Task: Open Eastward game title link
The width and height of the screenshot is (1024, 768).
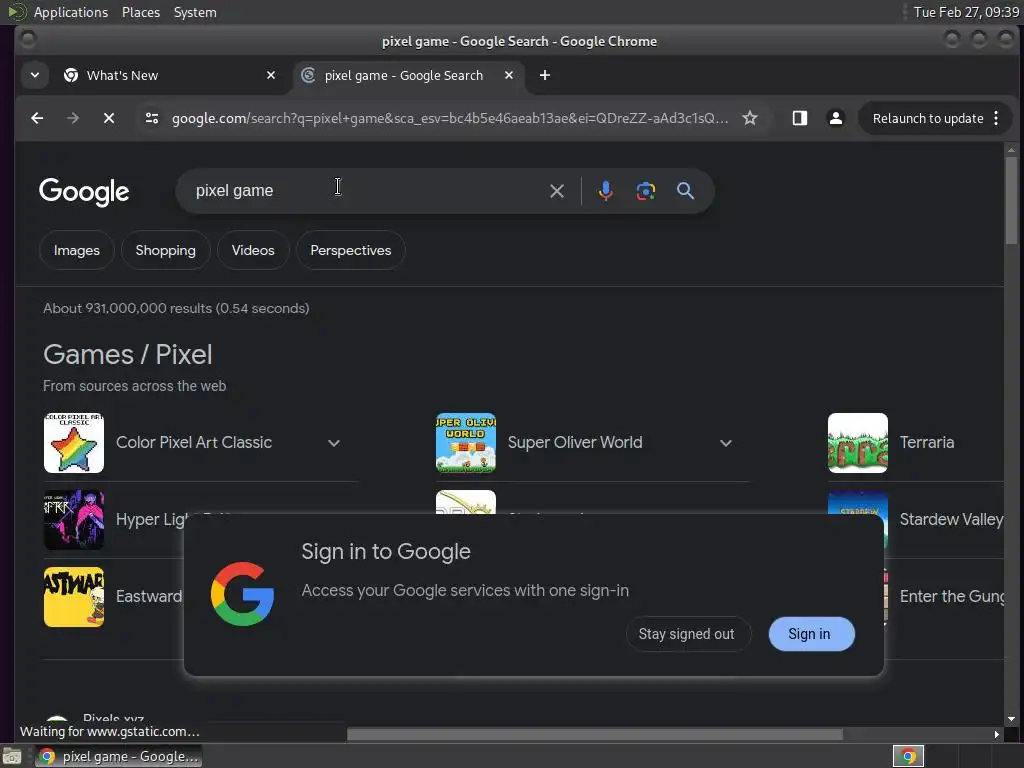Action: [x=149, y=597]
